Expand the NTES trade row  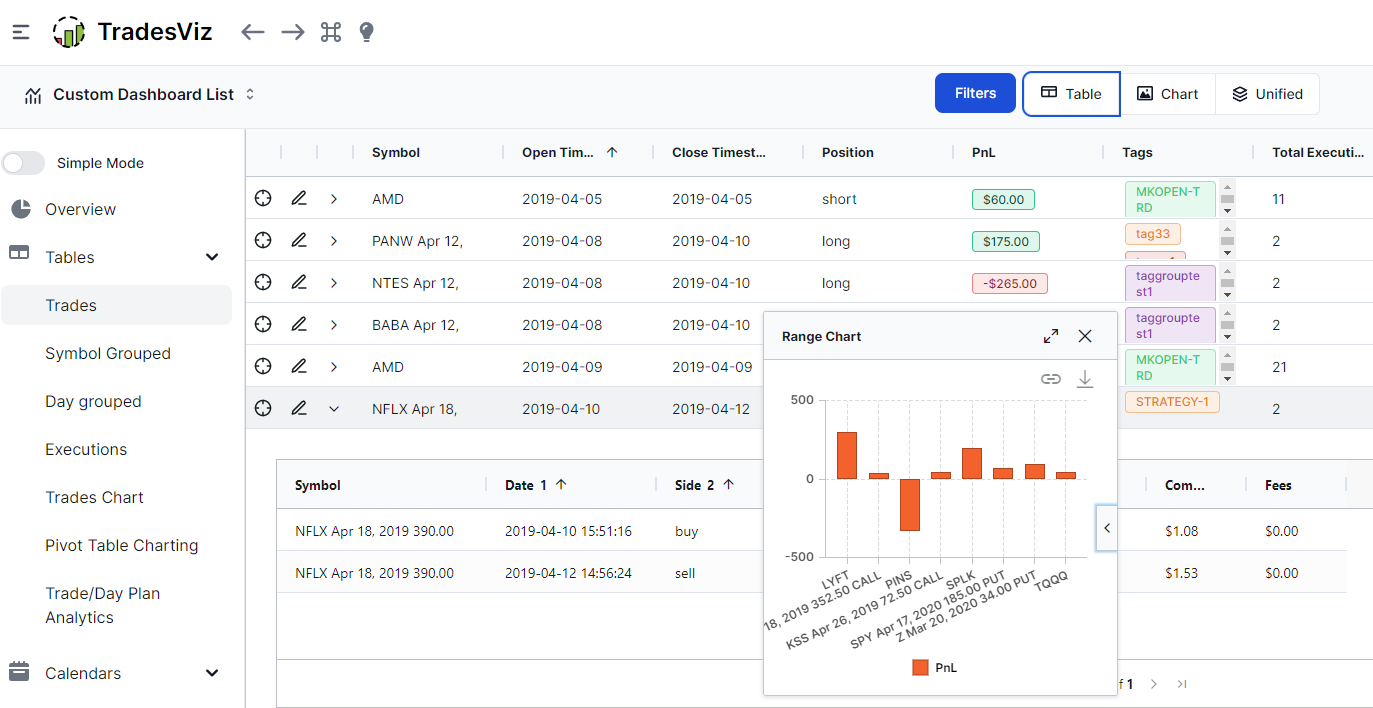(334, 283)
